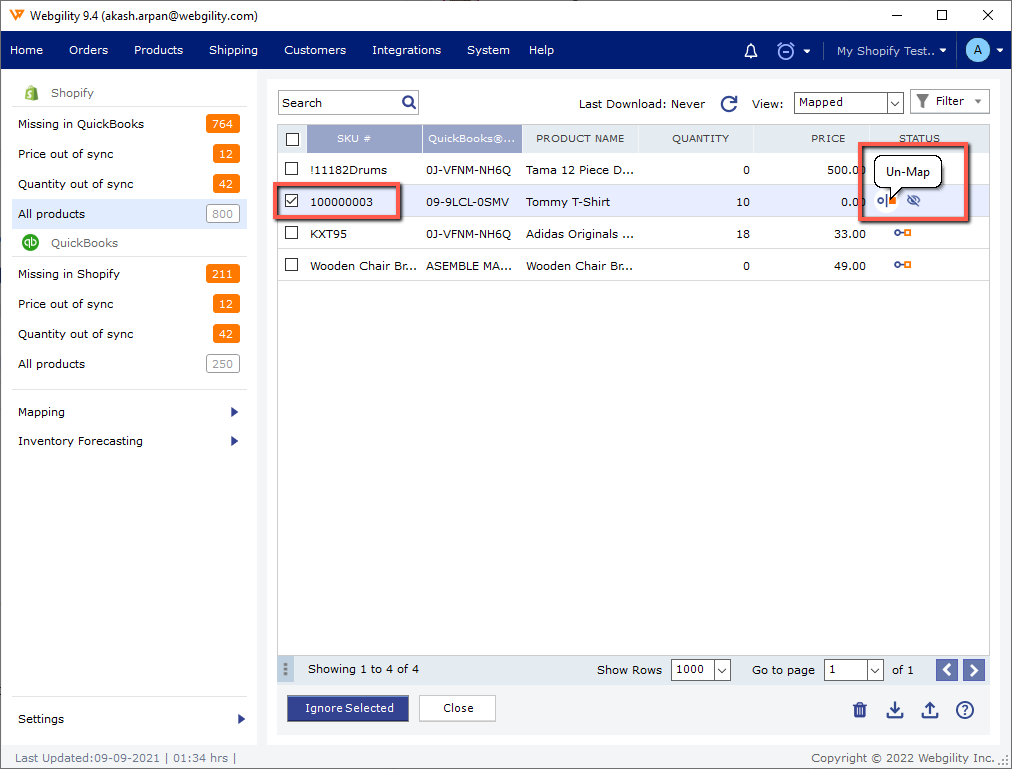1012x769 pixels.
Task: Click the Close button
Action: [458, 708]
